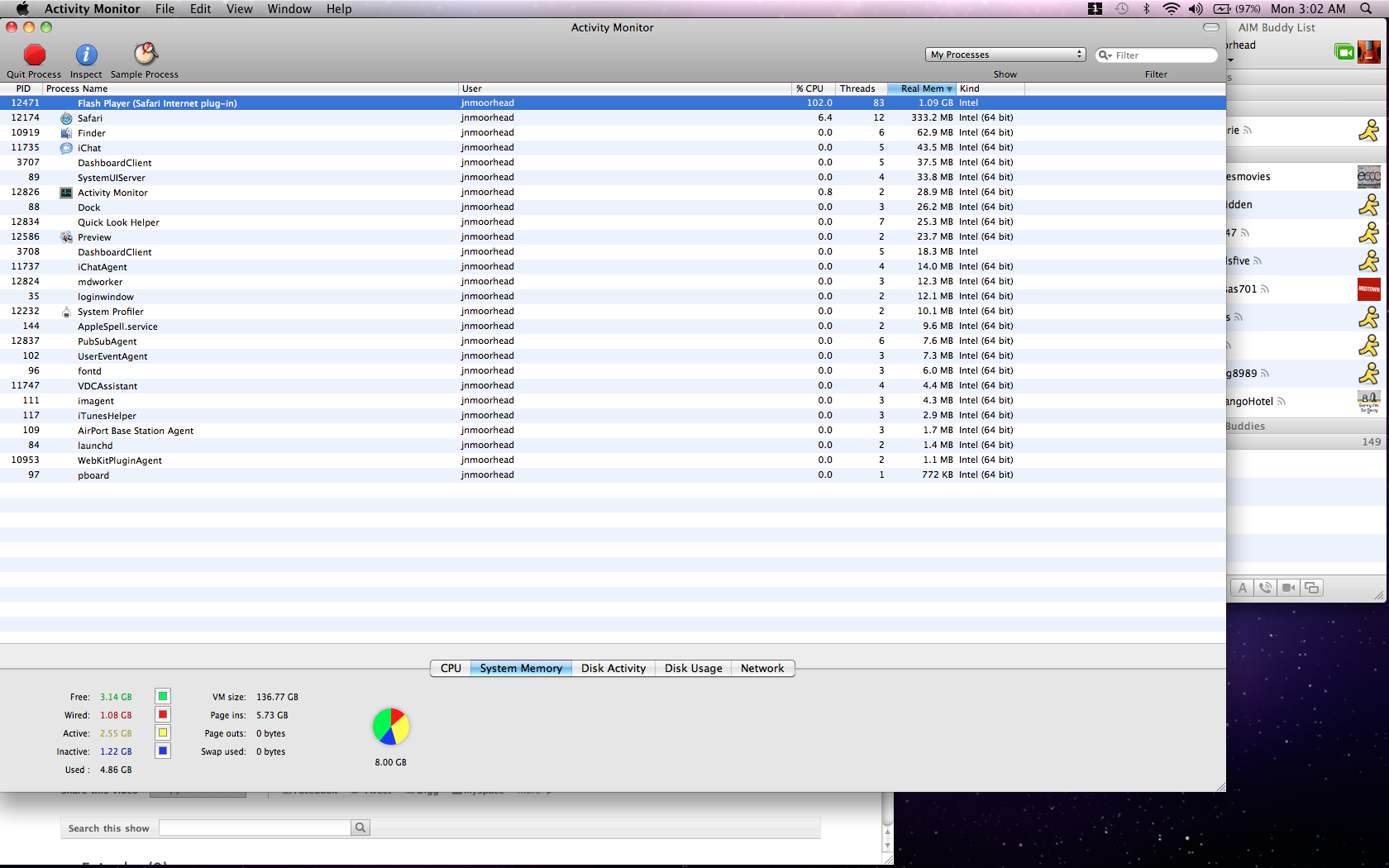Switch to the System Memory tab
This screenshot has height=868, width=1389.
521,668
